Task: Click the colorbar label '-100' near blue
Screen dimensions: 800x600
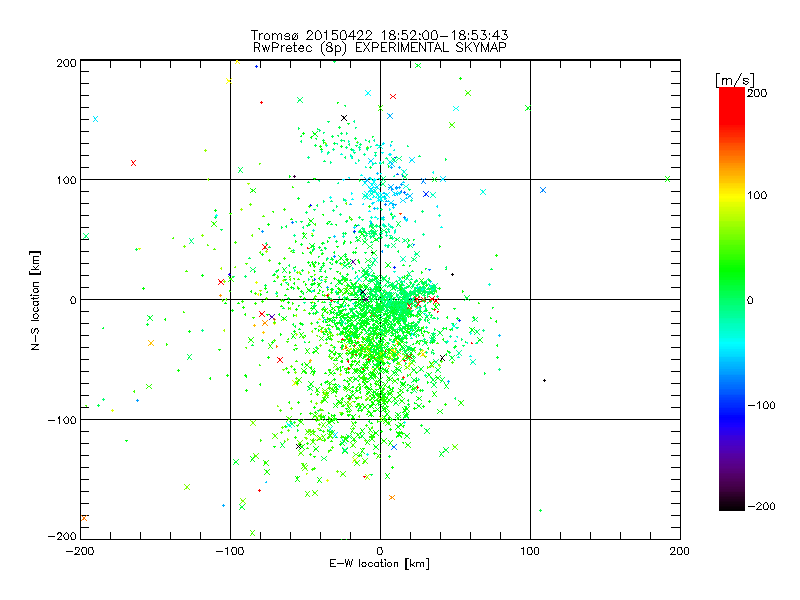Action: pyautogui.click(x=761, y=406)
